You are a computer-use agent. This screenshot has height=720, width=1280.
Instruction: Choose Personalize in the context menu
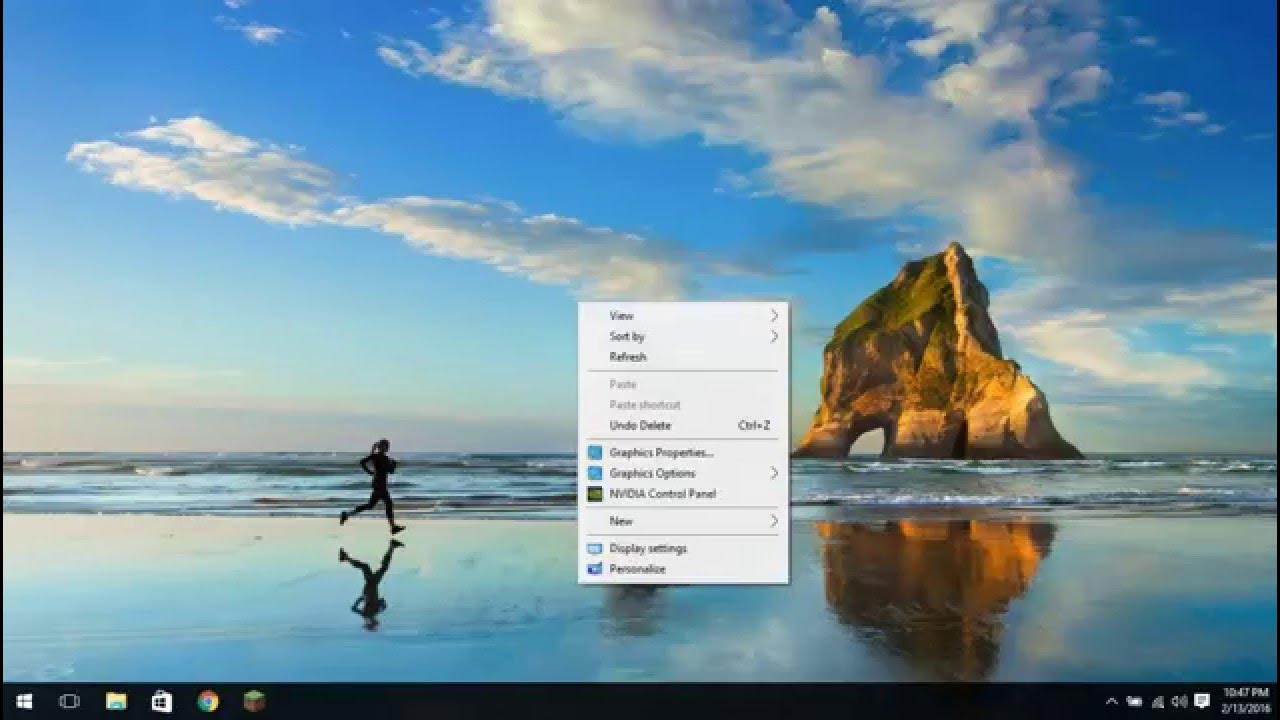683,569
